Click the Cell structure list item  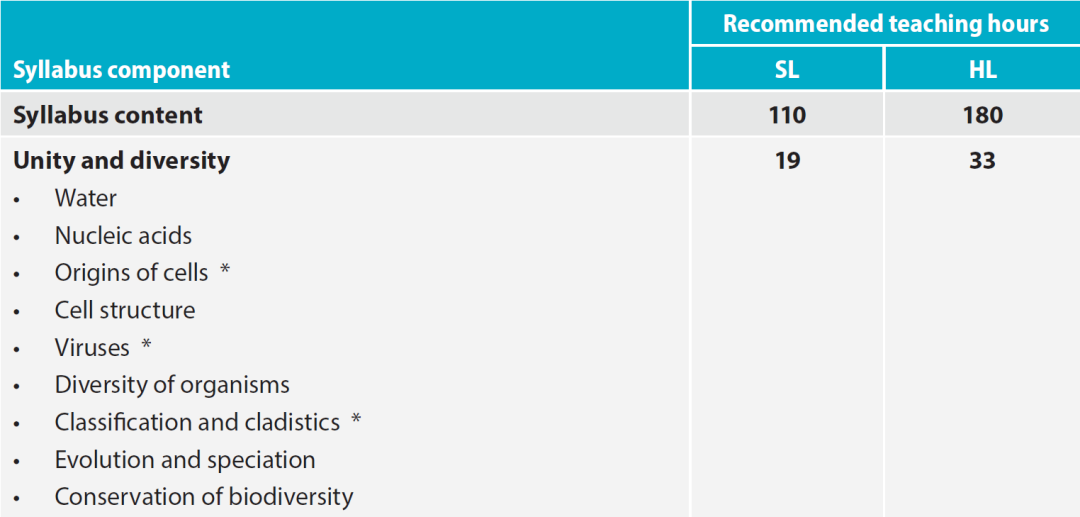point(125,310)
